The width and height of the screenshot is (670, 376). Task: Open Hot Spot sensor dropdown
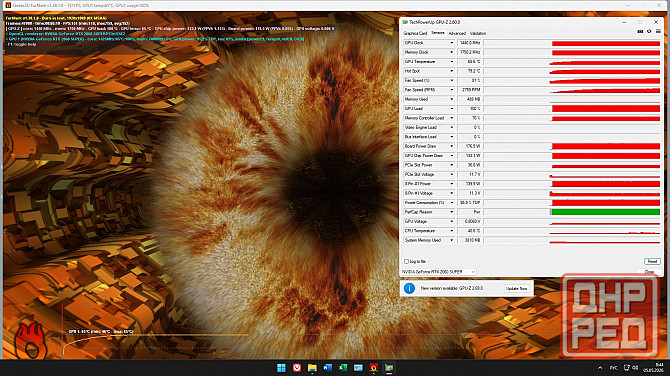tap(451, 71)
